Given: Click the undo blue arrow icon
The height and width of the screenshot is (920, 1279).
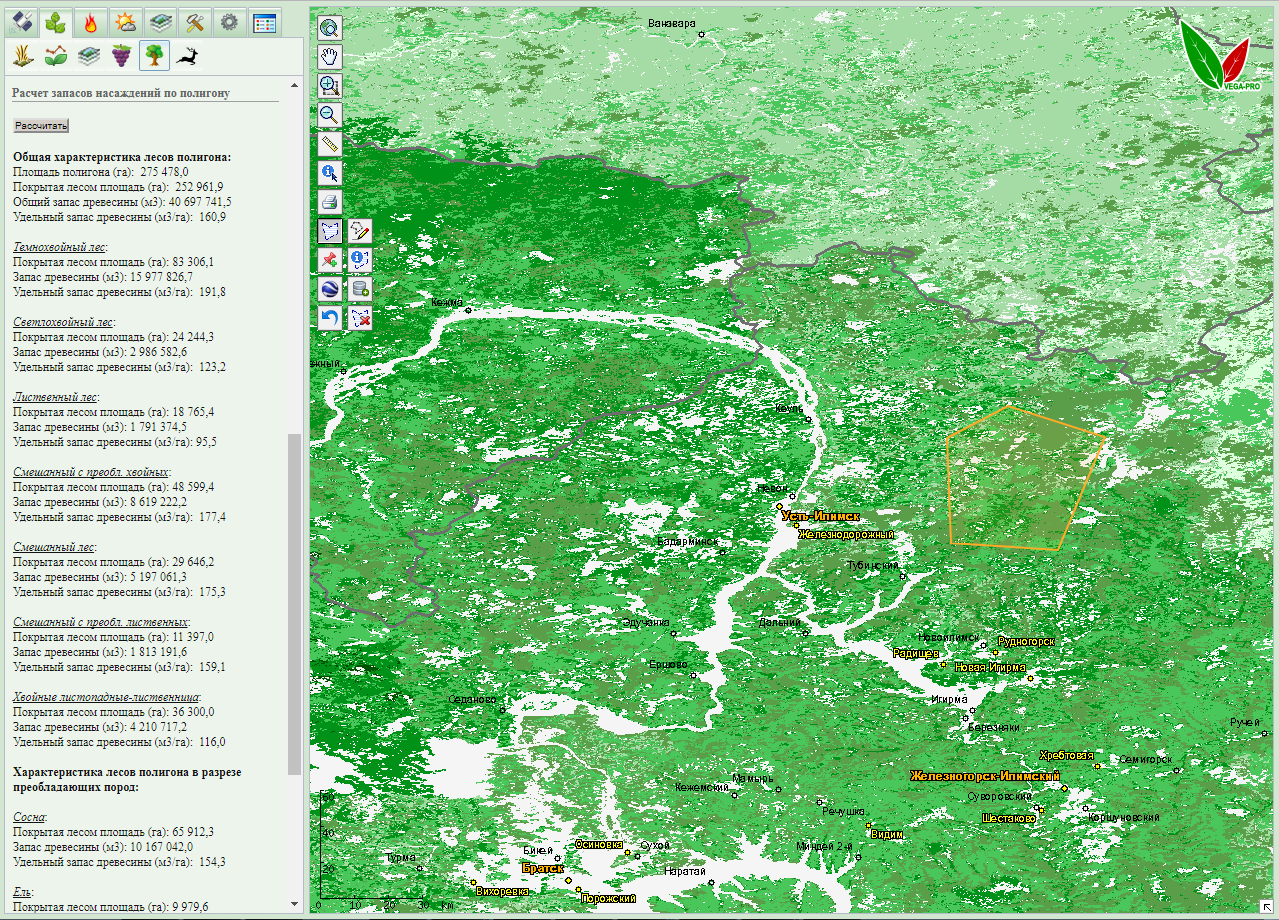Looking at the screenshot, I should [x=329, y=318].
